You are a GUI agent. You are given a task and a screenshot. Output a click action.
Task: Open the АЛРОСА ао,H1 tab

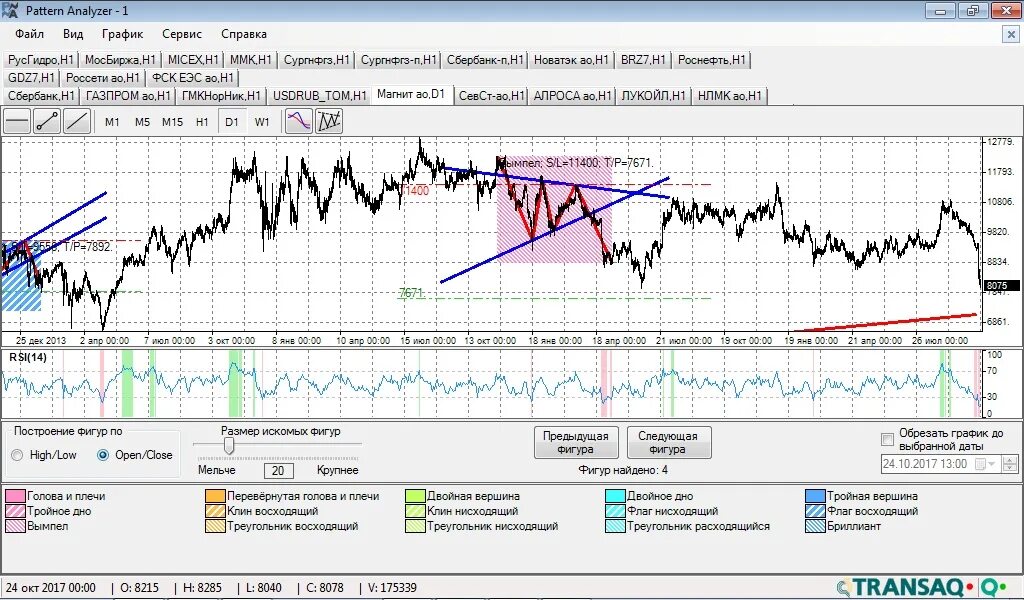(572, 96)
